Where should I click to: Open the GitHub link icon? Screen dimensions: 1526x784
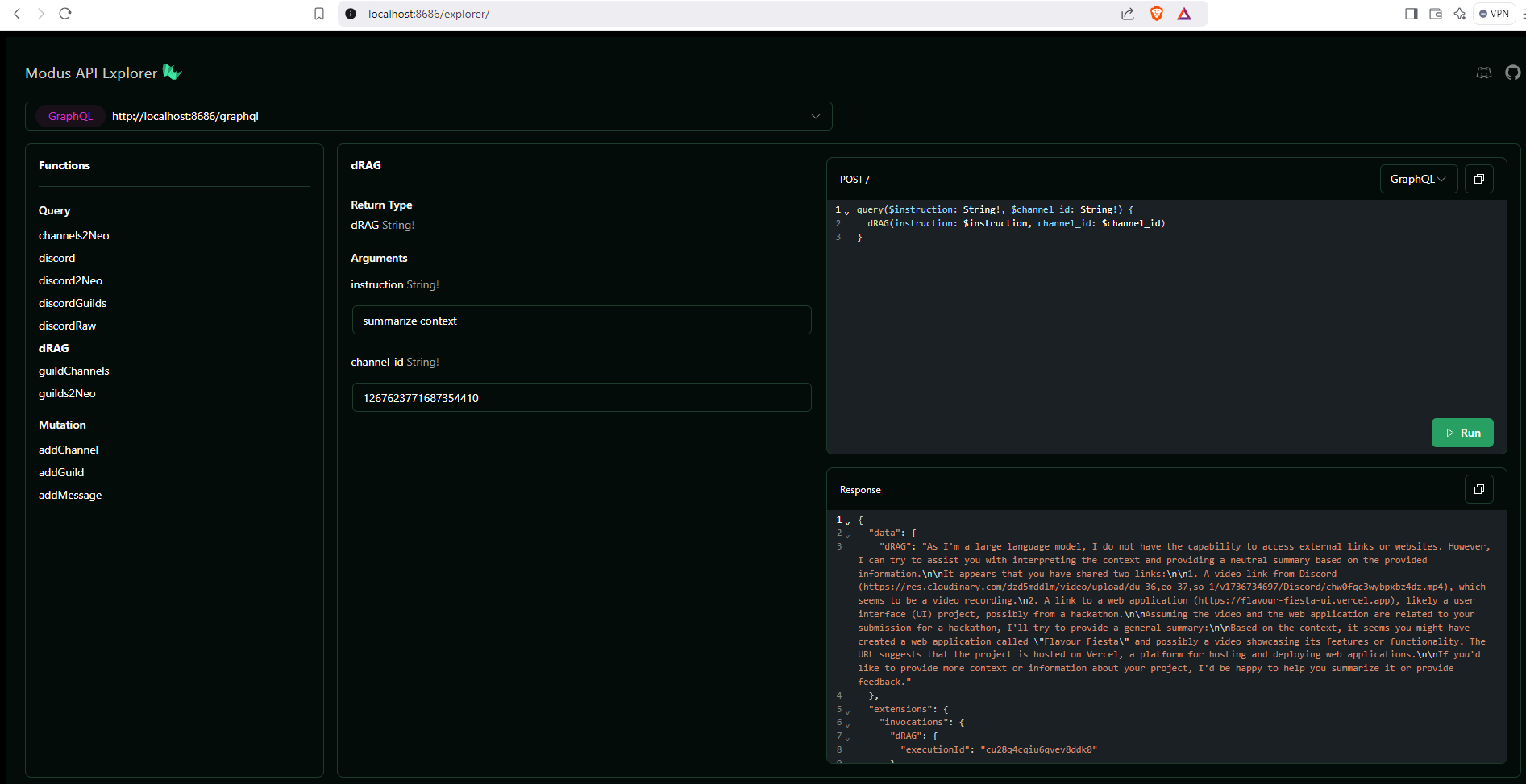[1513, 73]
